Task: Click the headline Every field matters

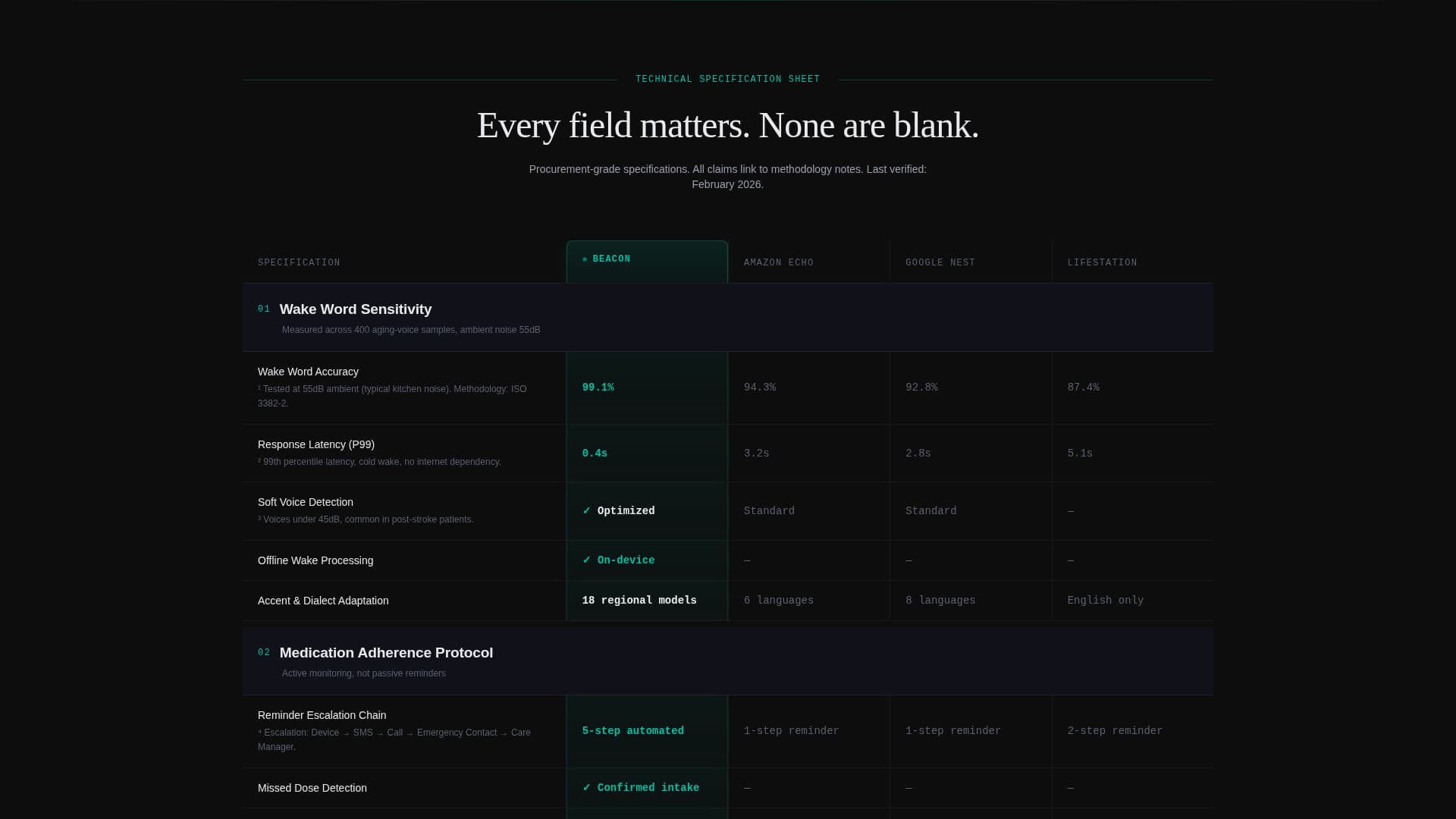Action: click(x=728, y=125)
